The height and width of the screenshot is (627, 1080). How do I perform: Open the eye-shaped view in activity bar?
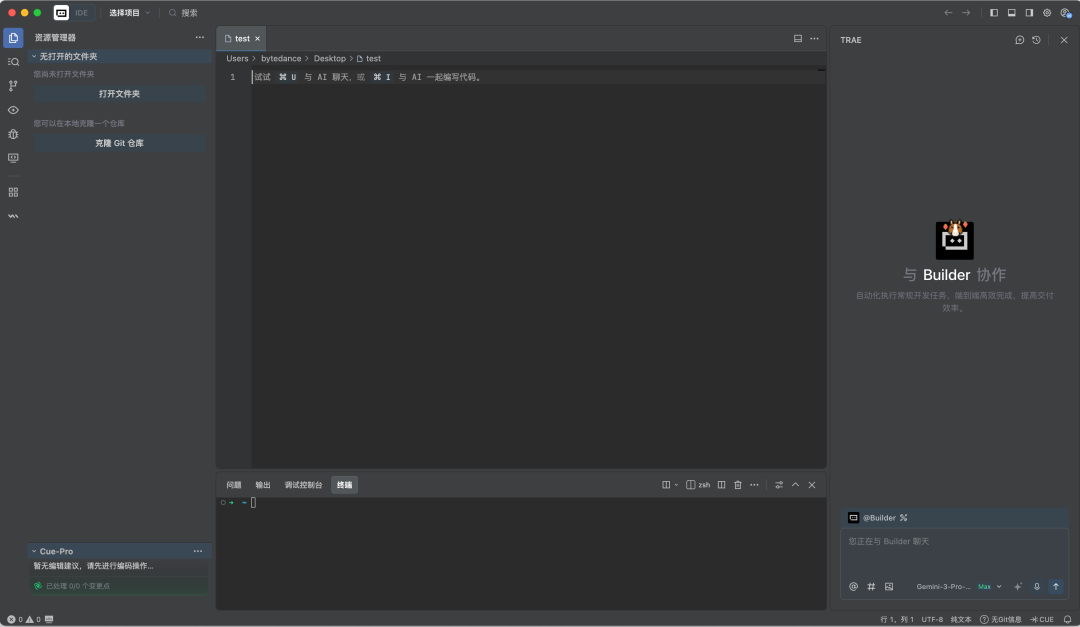point(13,110)
